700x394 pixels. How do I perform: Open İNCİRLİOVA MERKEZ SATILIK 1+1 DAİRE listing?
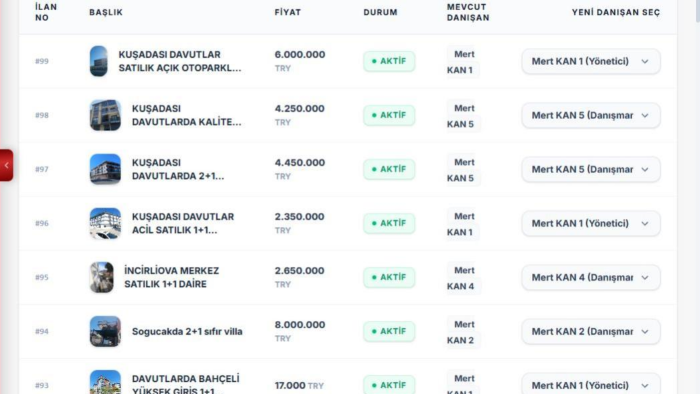pos(171,277)
